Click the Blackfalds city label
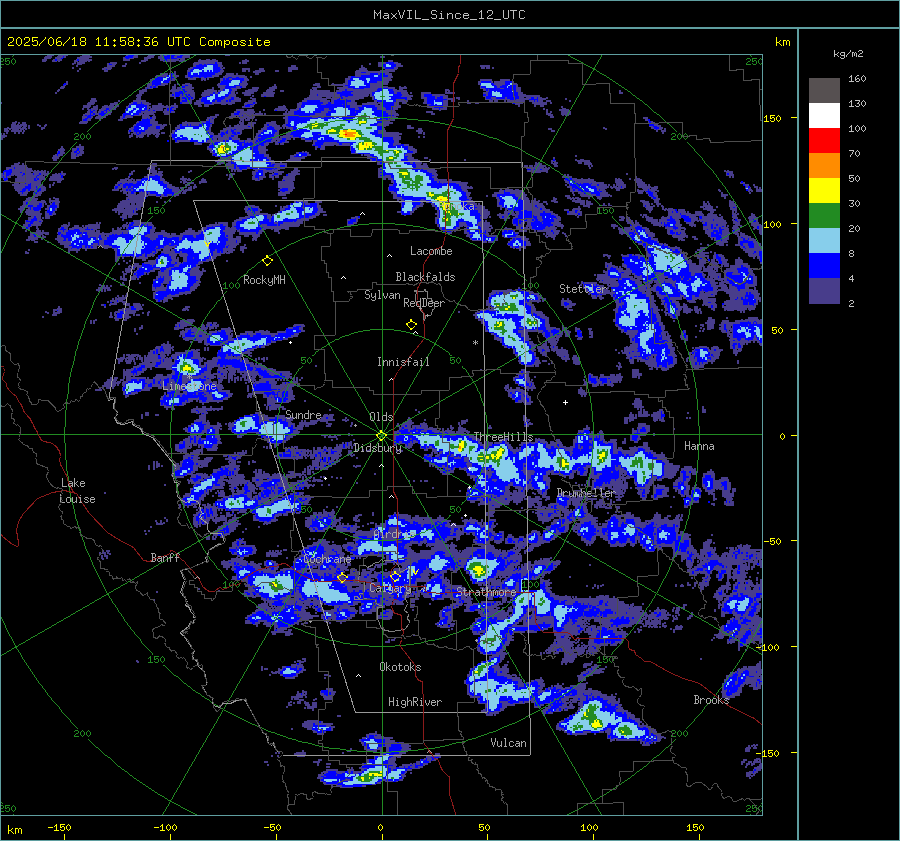Viewport: 900px width, 841px height. tap(425, 277)
